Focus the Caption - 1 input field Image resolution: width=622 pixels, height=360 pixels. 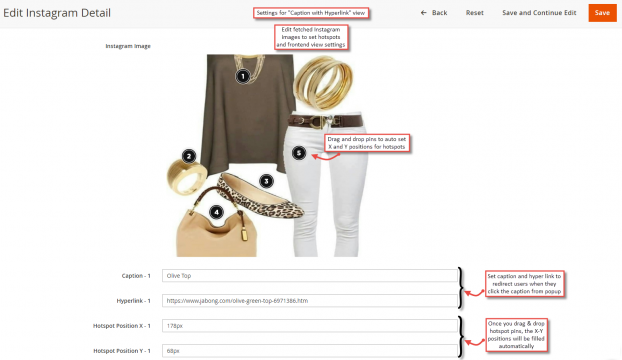click(x=309, y=276)
